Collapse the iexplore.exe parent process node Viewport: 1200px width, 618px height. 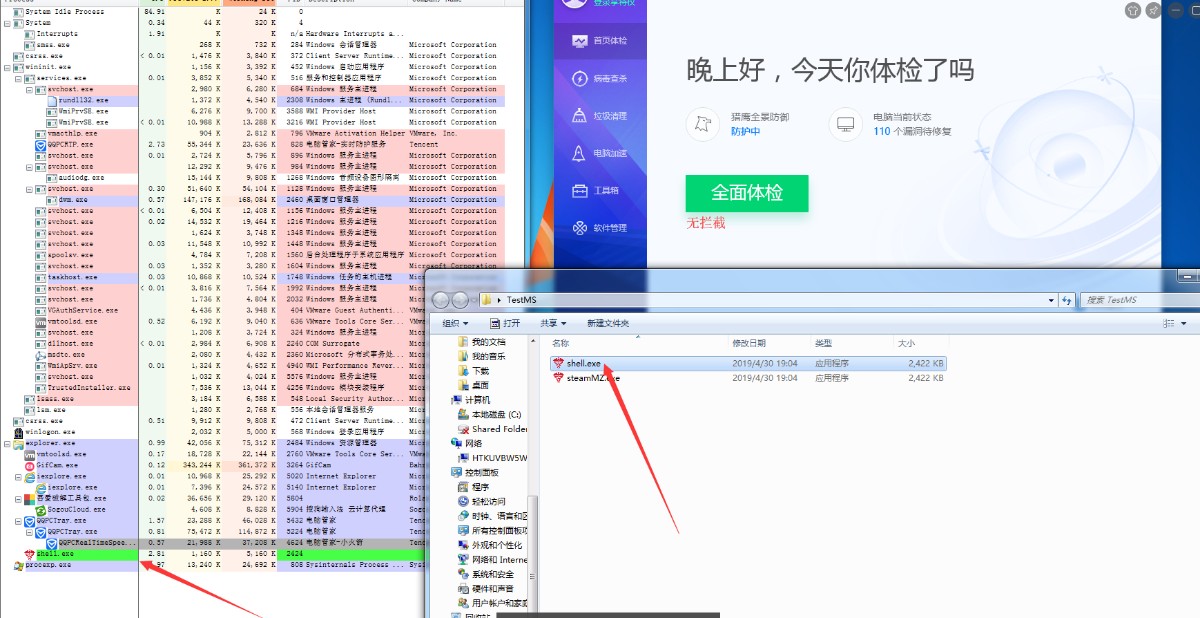click(19, 476)
